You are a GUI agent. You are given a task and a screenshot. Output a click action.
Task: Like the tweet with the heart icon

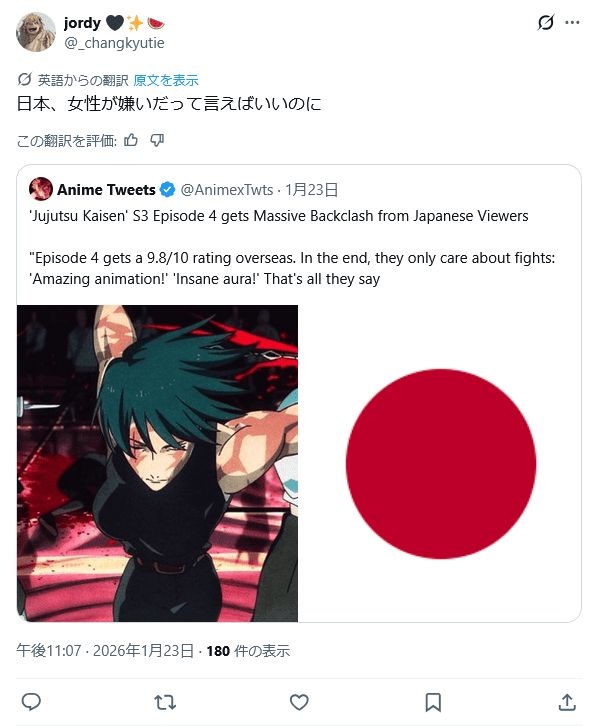click(299, 702)
